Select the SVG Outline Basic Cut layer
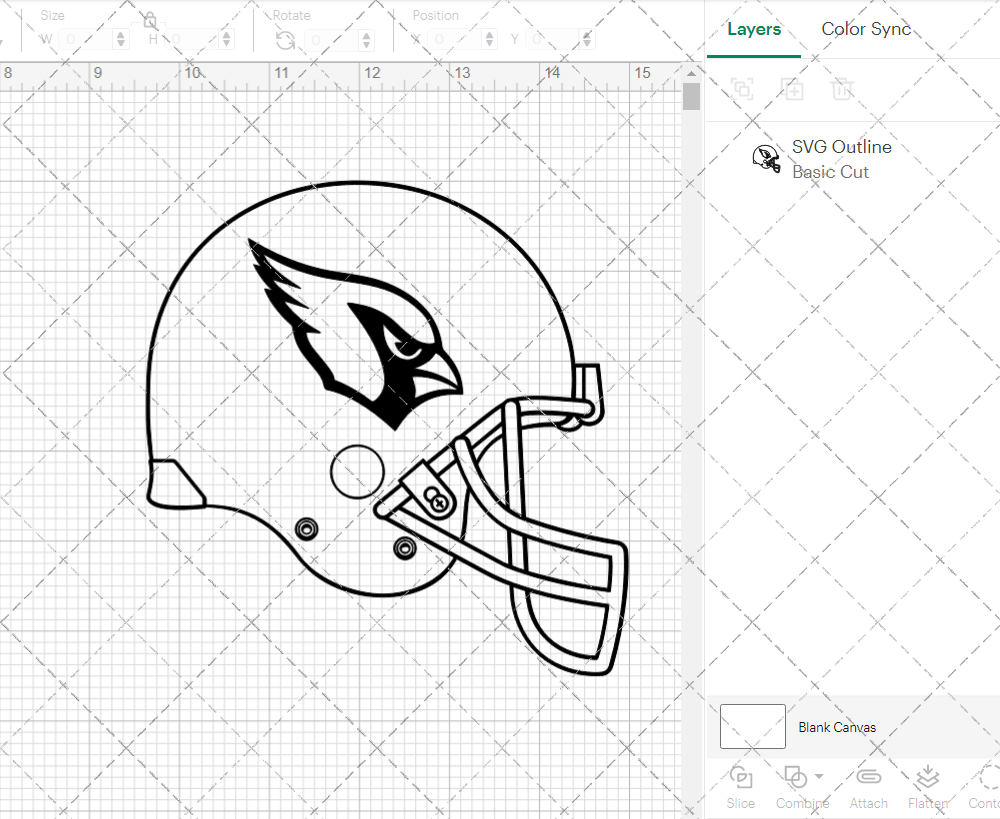Screen dimensions: 1000x819 tap(842, 159)
